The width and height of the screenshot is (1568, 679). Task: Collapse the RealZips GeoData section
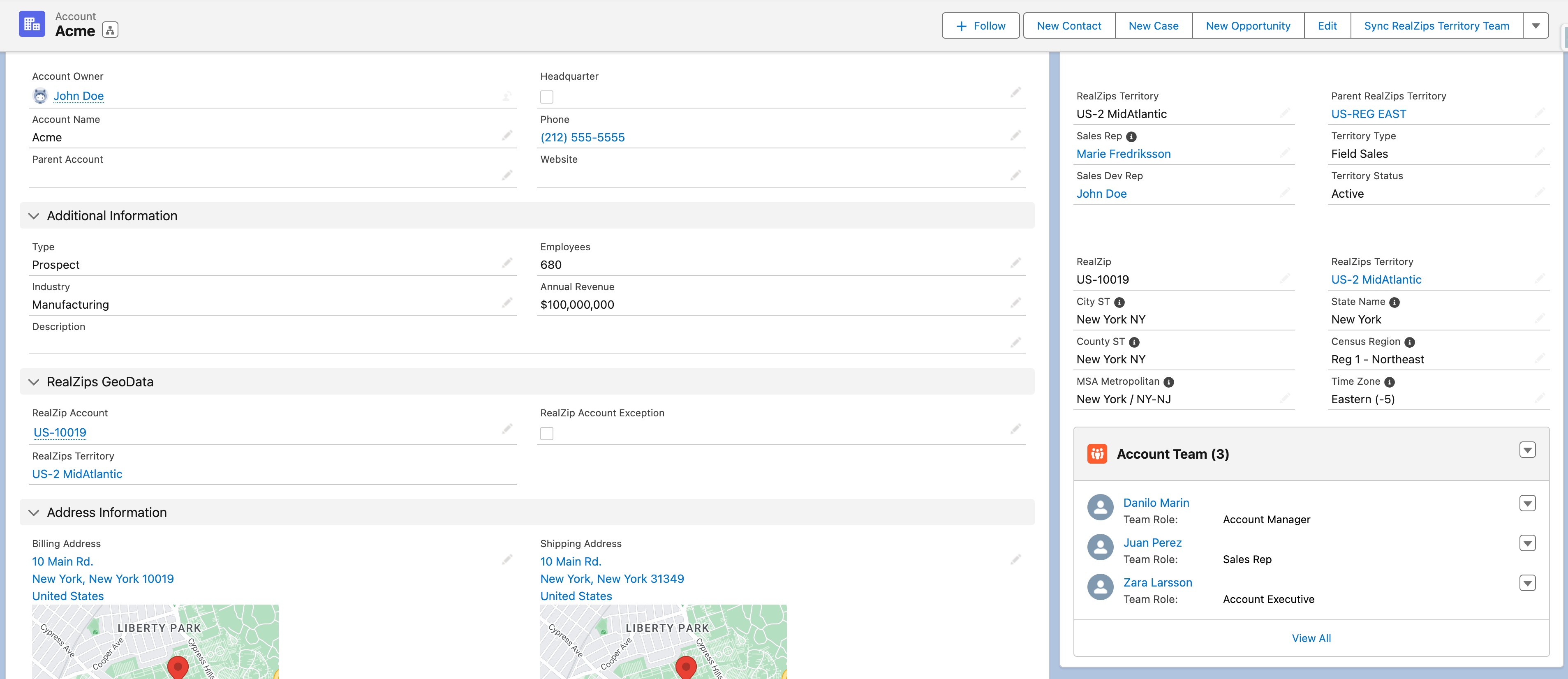[34, 382]
